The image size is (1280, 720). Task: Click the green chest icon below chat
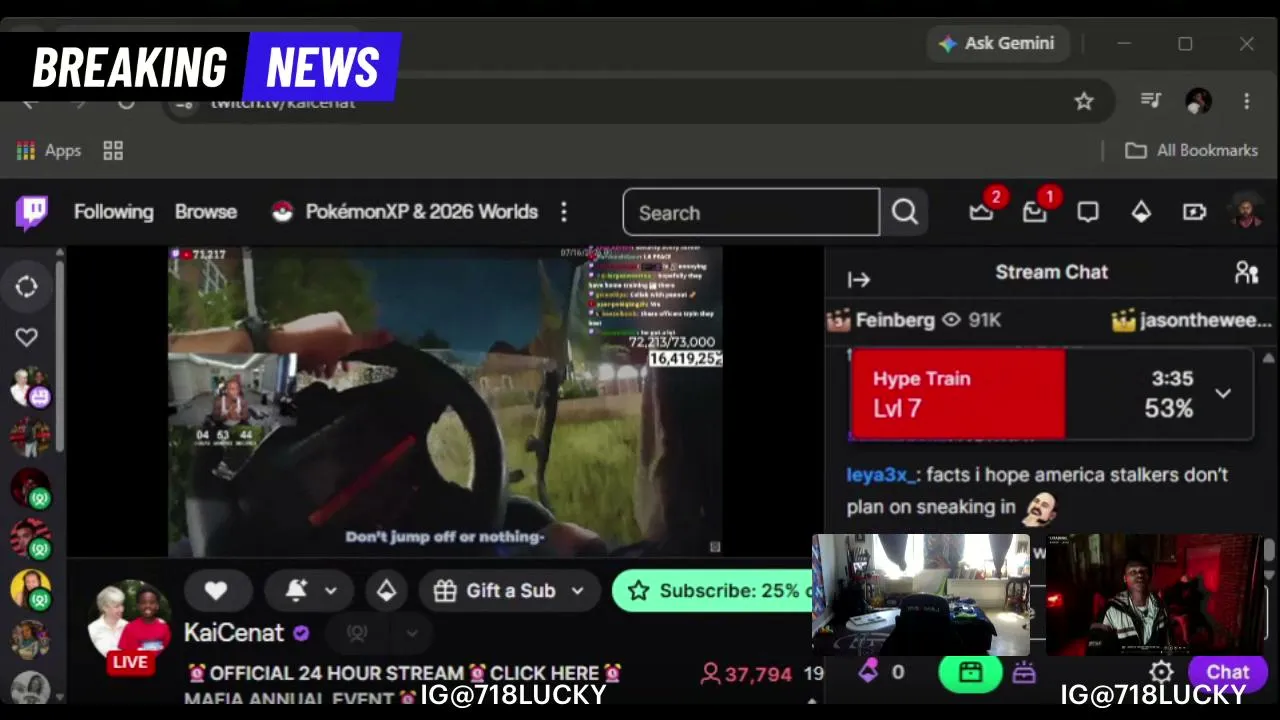click(970, 672)
